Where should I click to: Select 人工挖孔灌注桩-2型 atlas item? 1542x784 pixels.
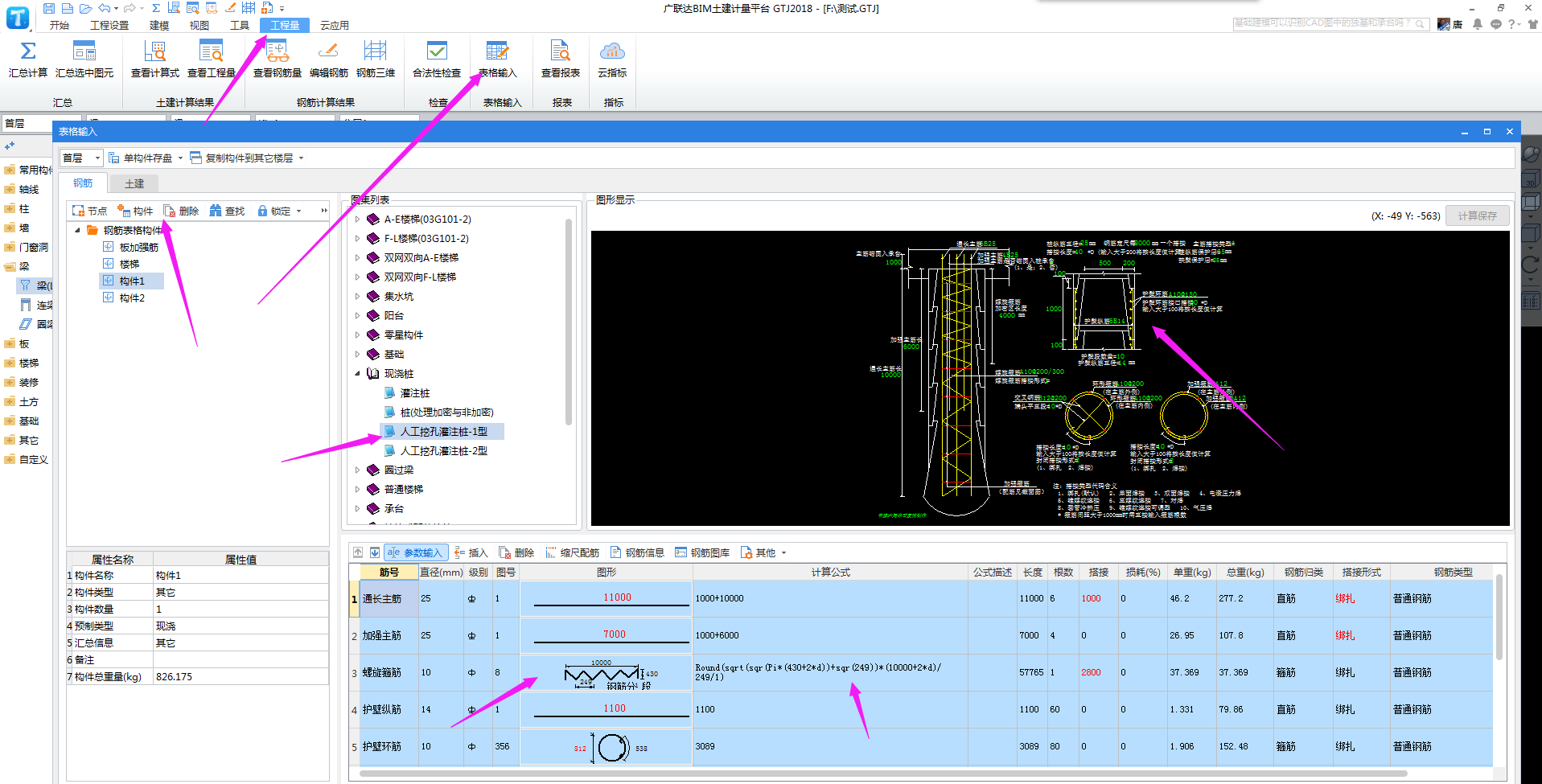pos(444,450)
